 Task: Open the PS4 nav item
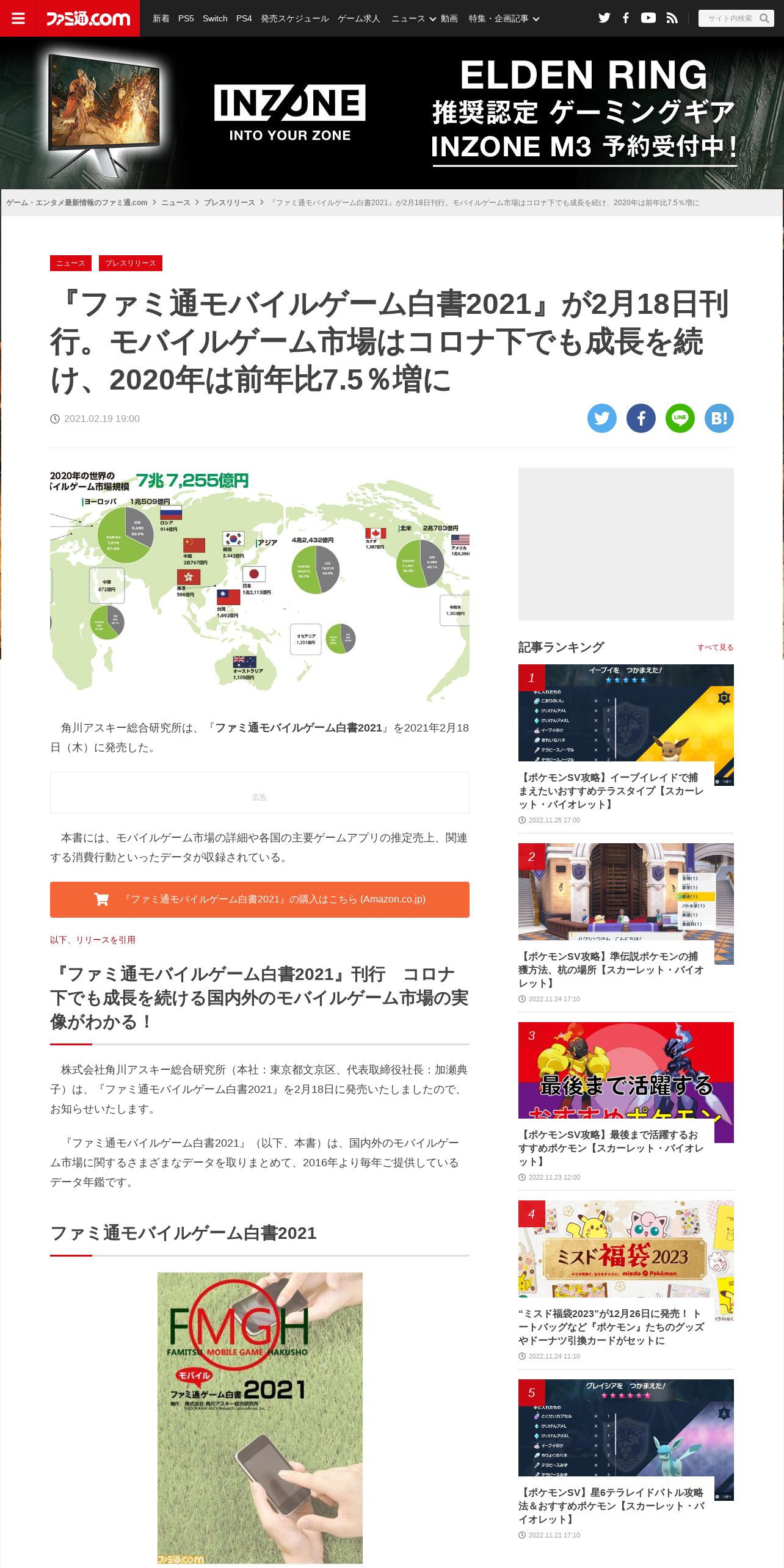[x=244, y=18]
